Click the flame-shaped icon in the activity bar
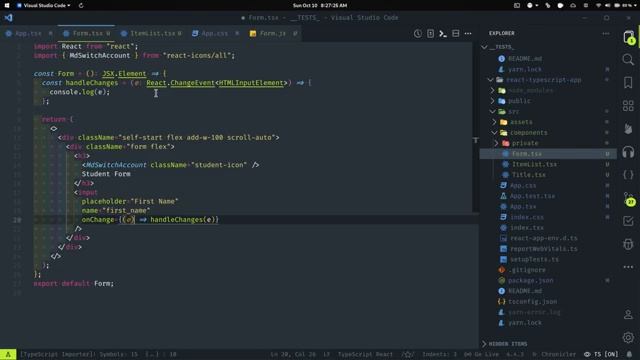The width and height of the screenshot is (640, 360). (x=628, y=129)
